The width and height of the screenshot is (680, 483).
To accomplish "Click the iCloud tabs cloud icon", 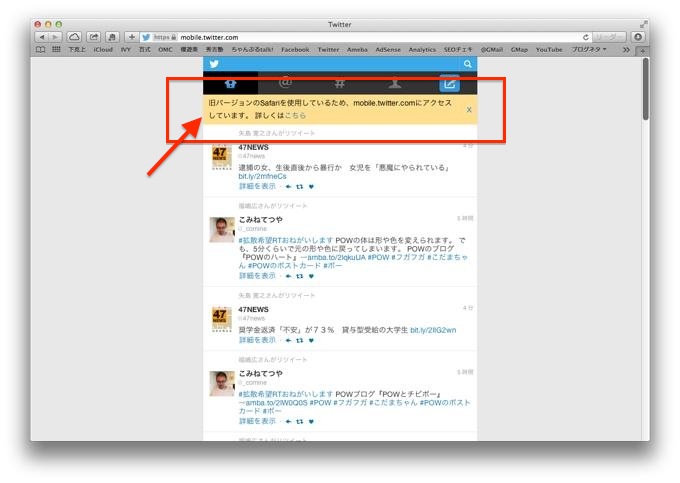I will point(74,37).
